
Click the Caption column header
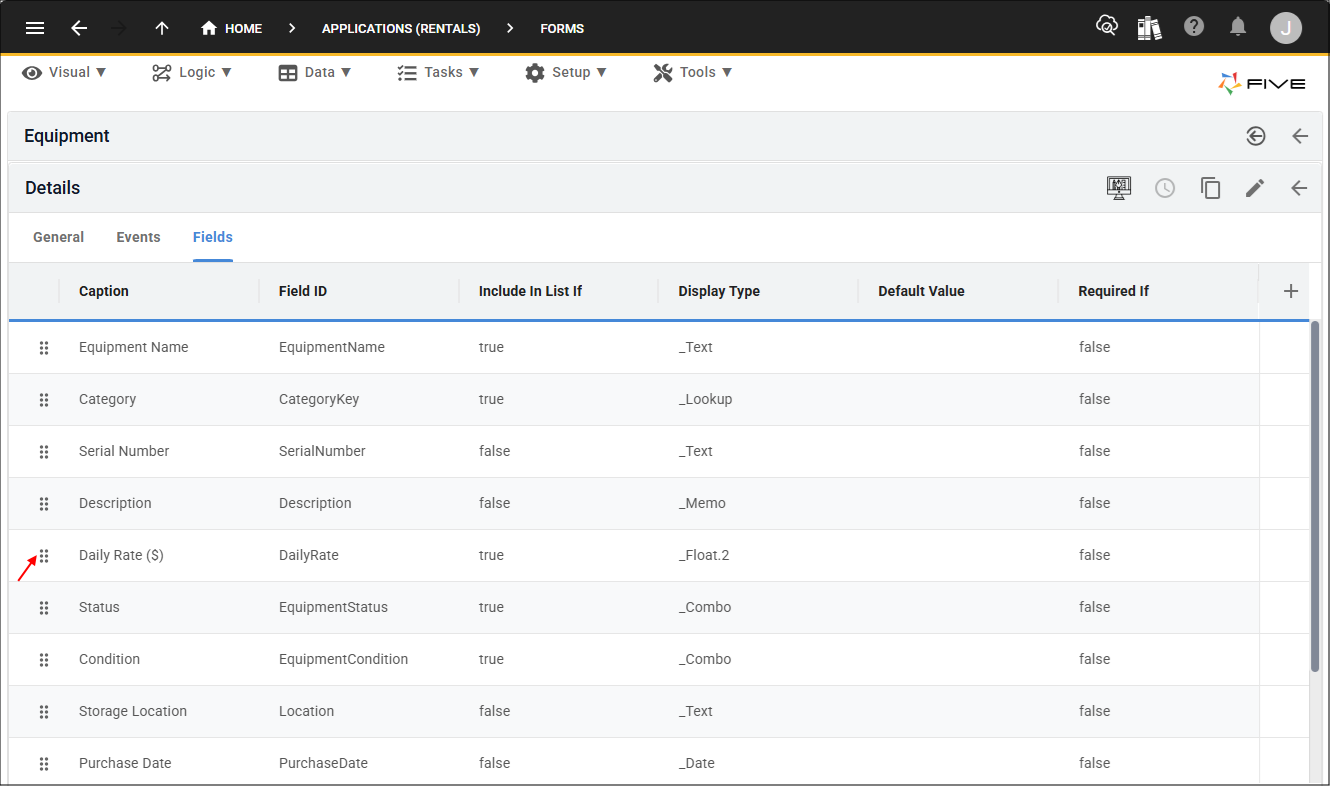[x=104, y=291]
